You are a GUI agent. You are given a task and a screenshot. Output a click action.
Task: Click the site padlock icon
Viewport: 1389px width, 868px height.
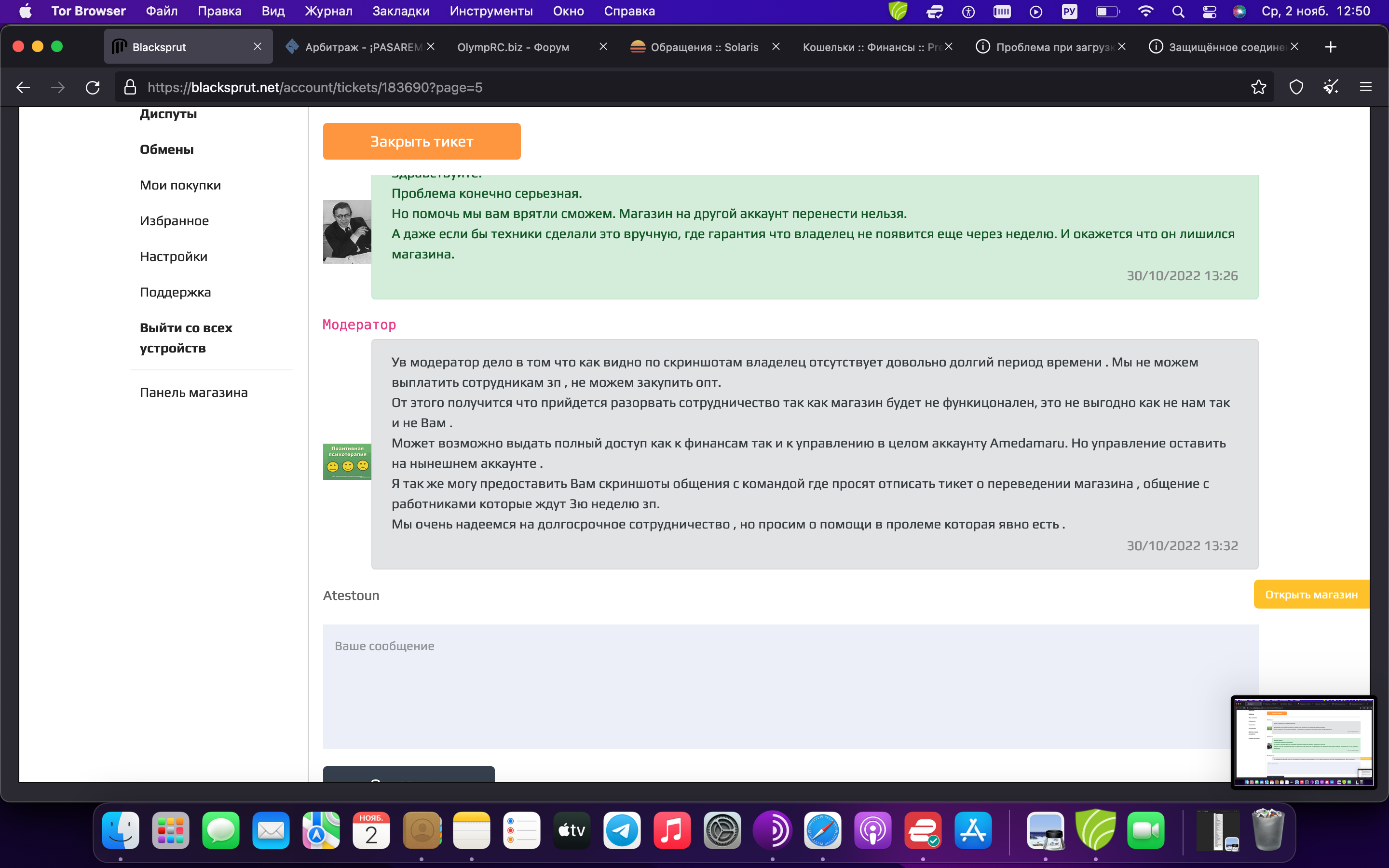130,87
